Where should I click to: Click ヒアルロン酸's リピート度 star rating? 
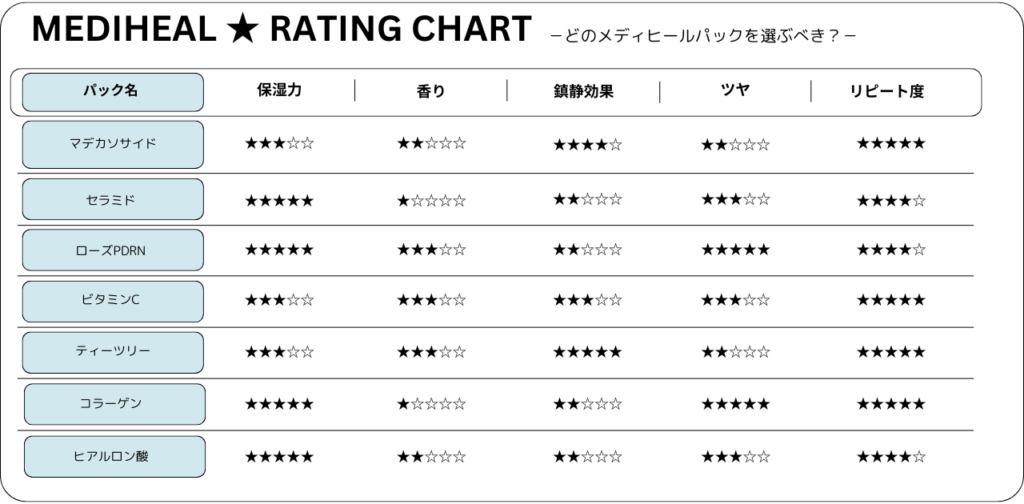[x=891, y=456]
